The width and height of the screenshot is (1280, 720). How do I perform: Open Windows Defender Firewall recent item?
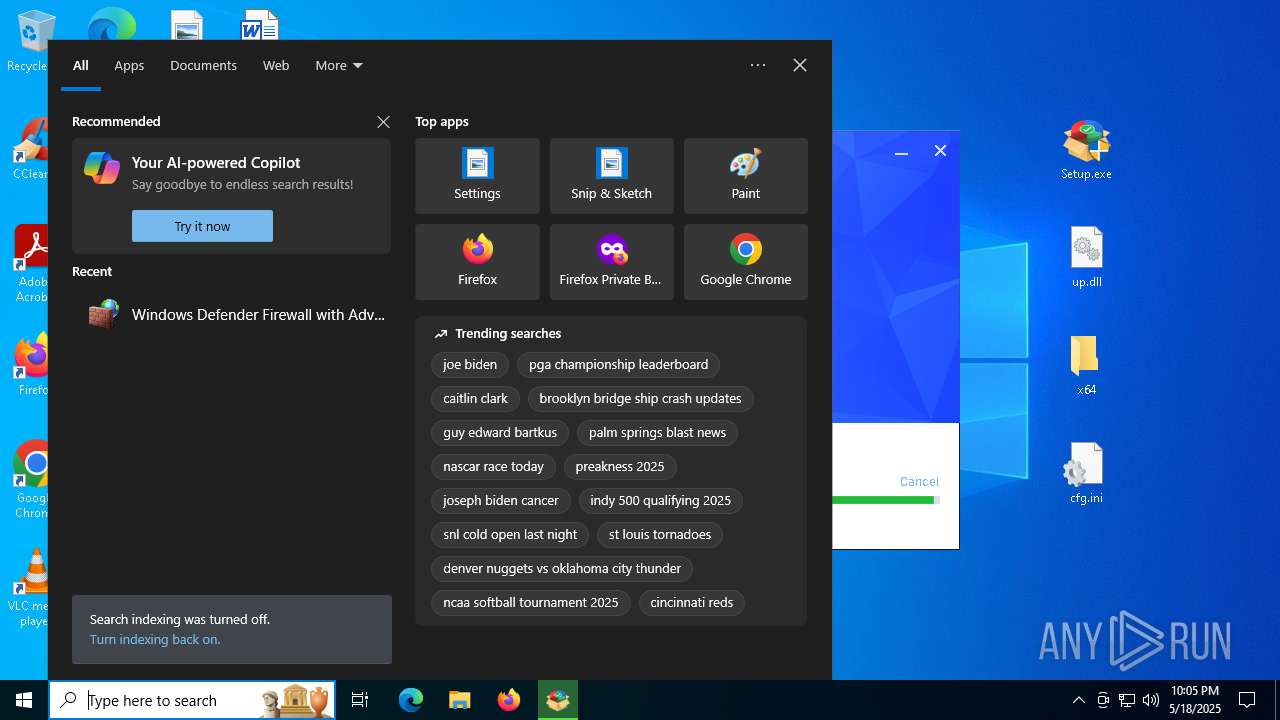coord(232,315)
